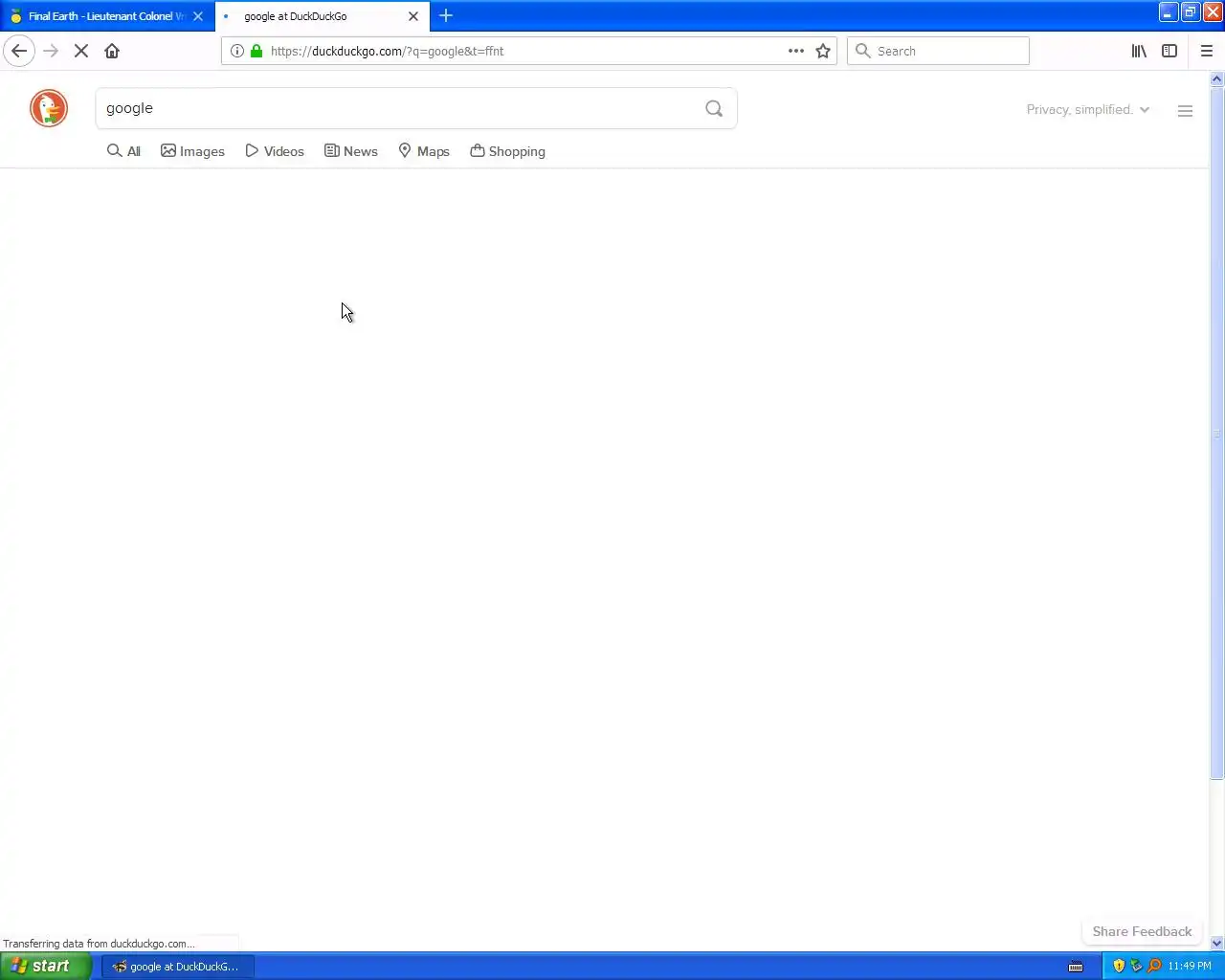Minimize the Firefox window
Image resolution: width=1225 pixels, height=980 pixels.
[x=1169, y=12]
